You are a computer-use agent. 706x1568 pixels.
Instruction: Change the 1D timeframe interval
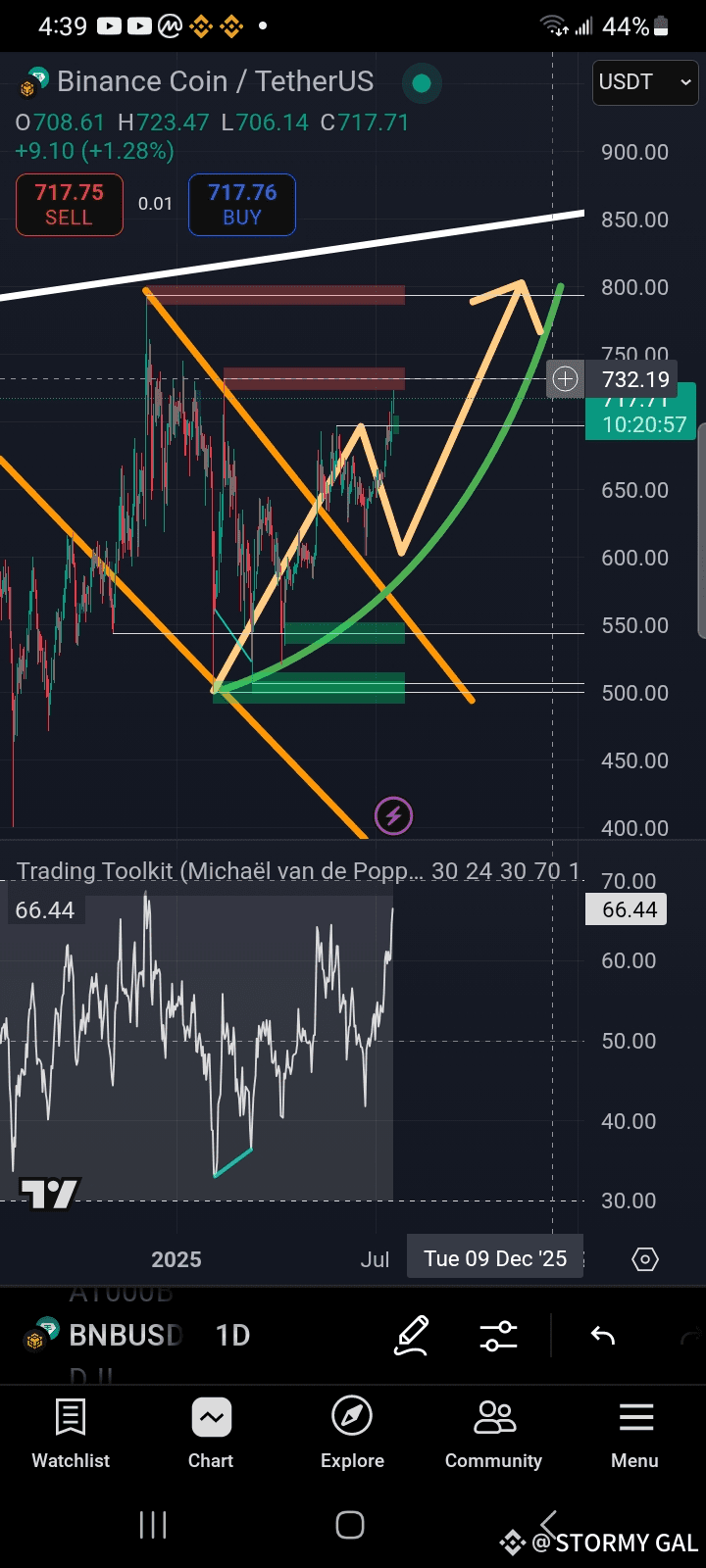coord(232,1336)
